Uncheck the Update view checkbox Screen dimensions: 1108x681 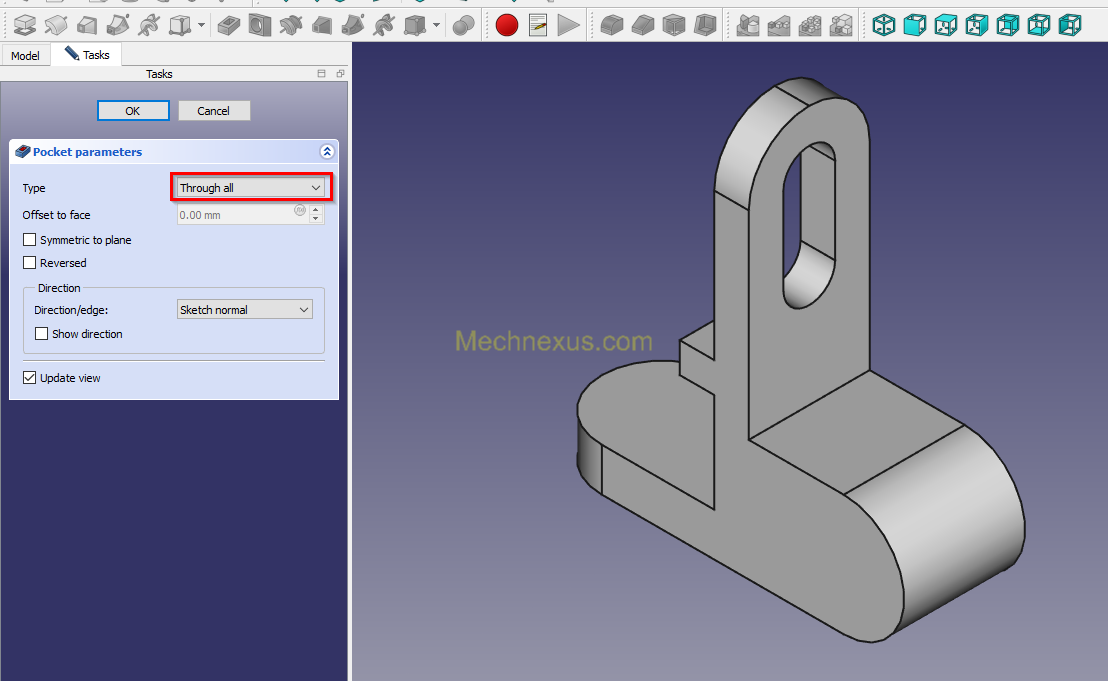pos(30,378)
